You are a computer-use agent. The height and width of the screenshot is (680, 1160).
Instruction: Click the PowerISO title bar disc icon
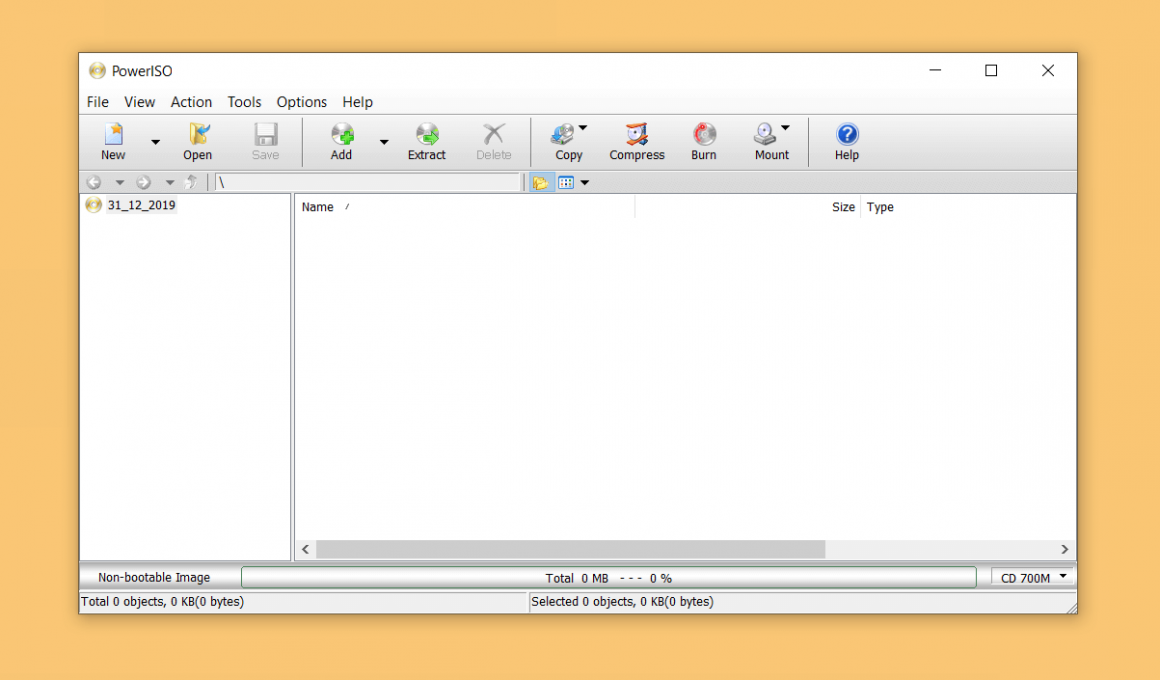(97, 70)
